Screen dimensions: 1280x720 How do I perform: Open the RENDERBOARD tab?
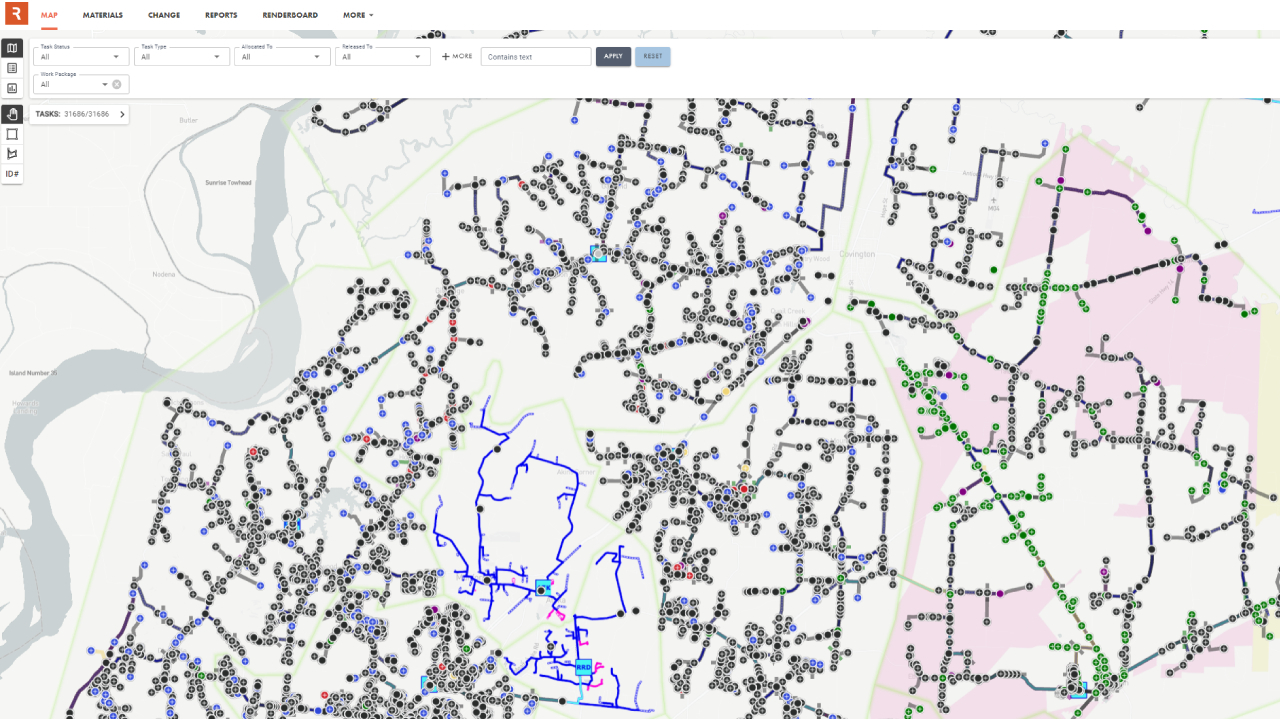point(290,15)
